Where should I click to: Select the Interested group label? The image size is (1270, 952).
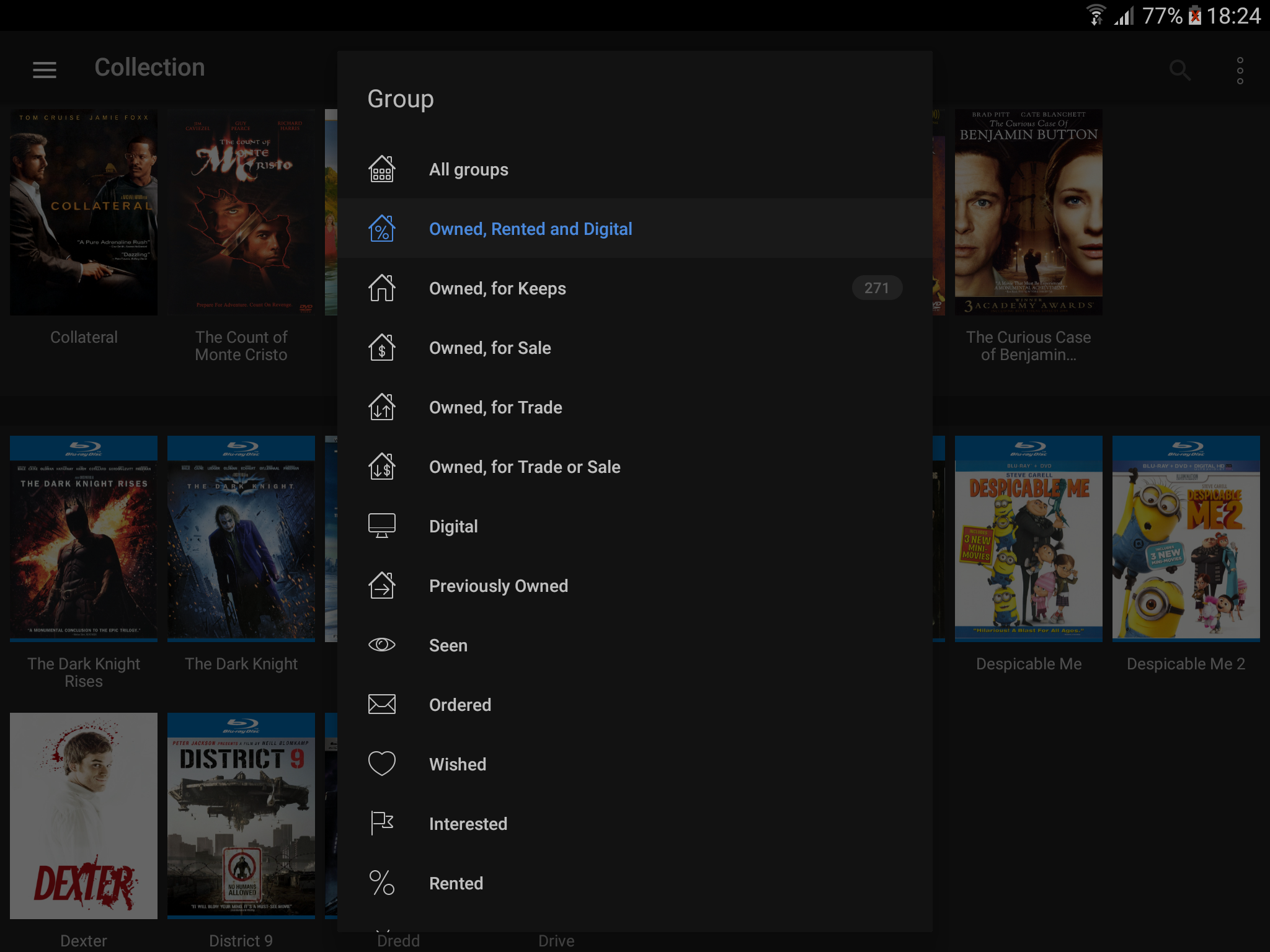(x=468, y=824)
